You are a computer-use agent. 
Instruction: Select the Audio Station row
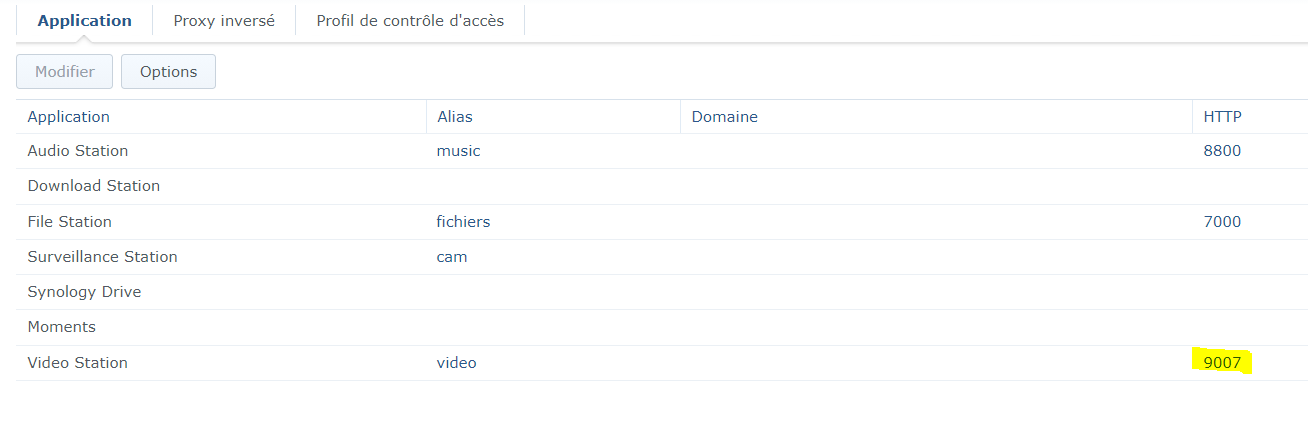[78, 151]
